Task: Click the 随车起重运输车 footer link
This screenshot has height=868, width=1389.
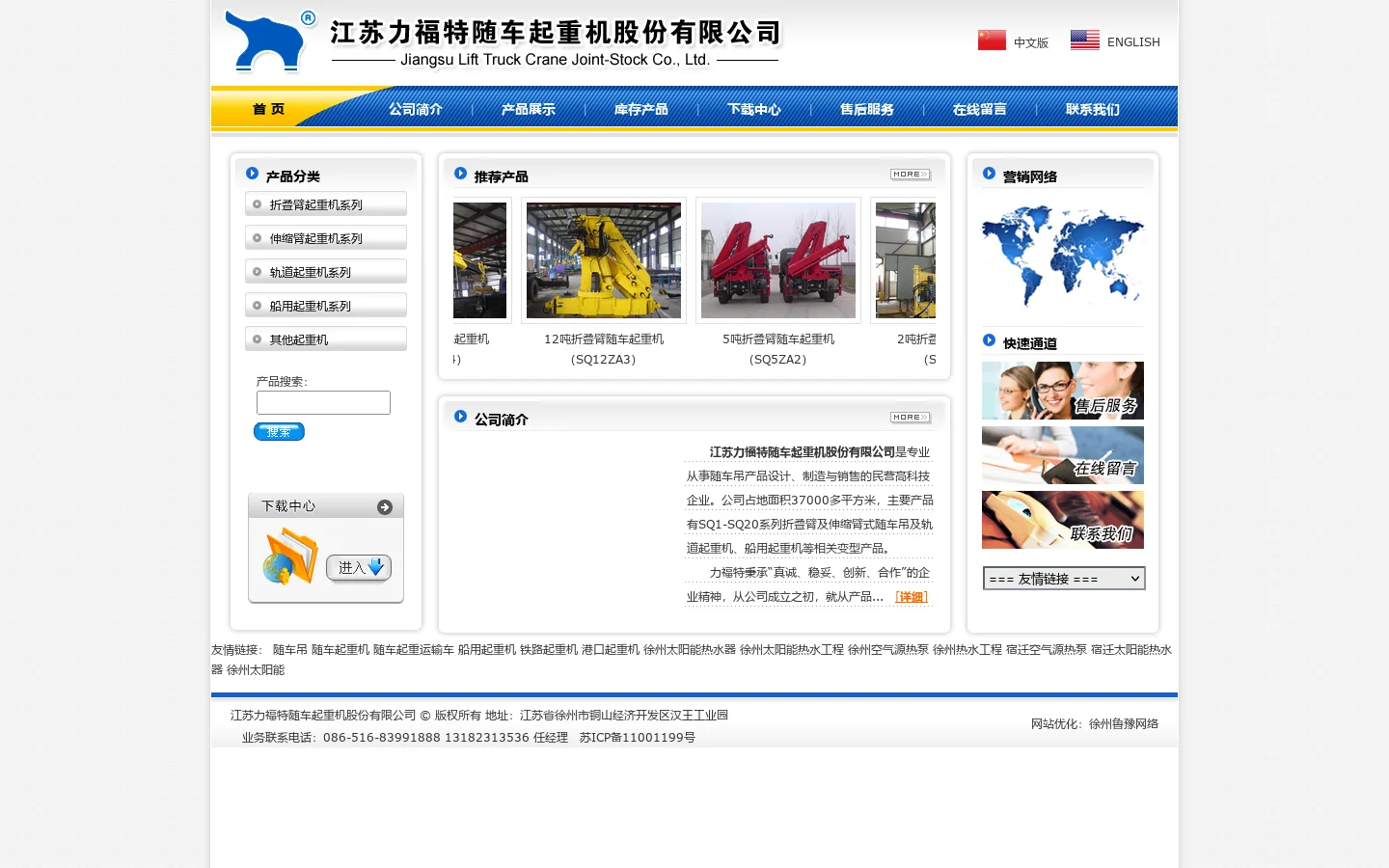Action: click(414, 650)
